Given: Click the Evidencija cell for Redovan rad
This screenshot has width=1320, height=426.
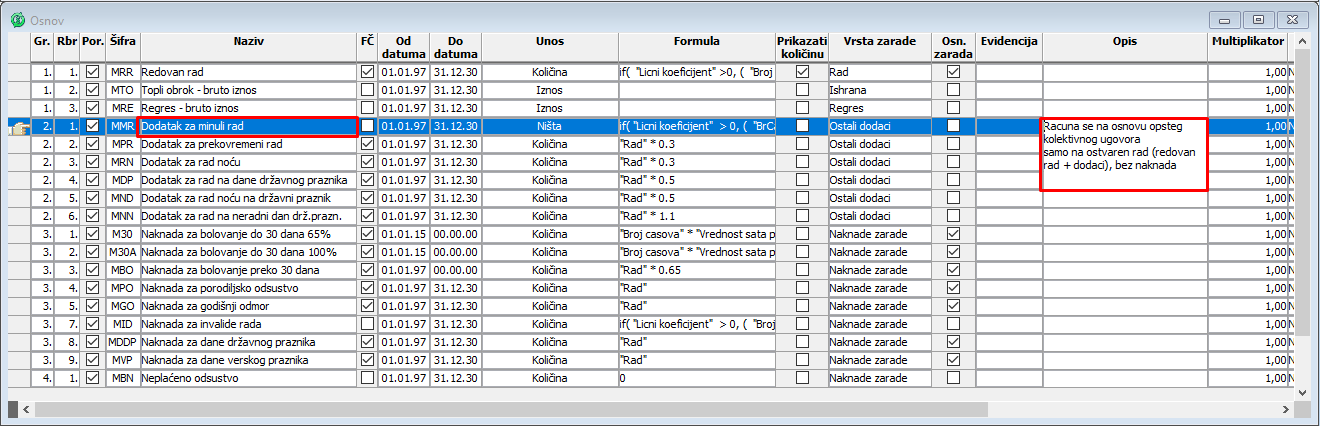Looking at the screenshot, I should (1009, 72).
